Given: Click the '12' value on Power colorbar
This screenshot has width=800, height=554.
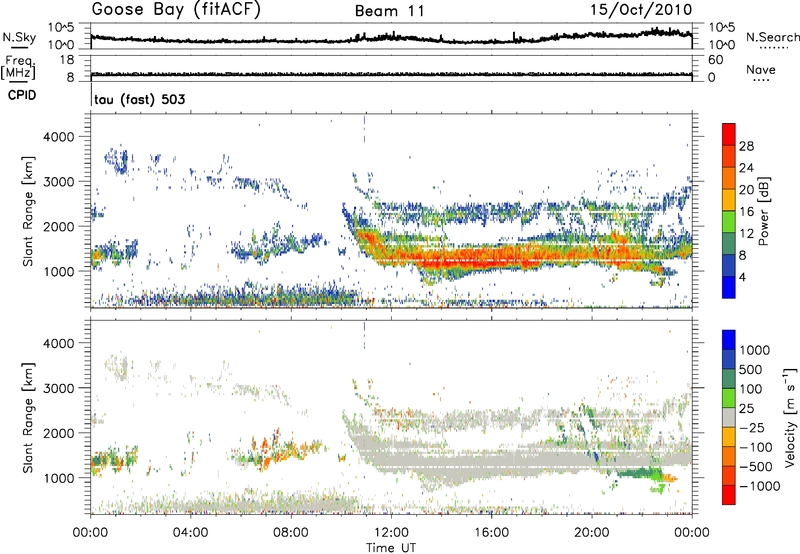Looking at the screenshot, I should (746, 234).
